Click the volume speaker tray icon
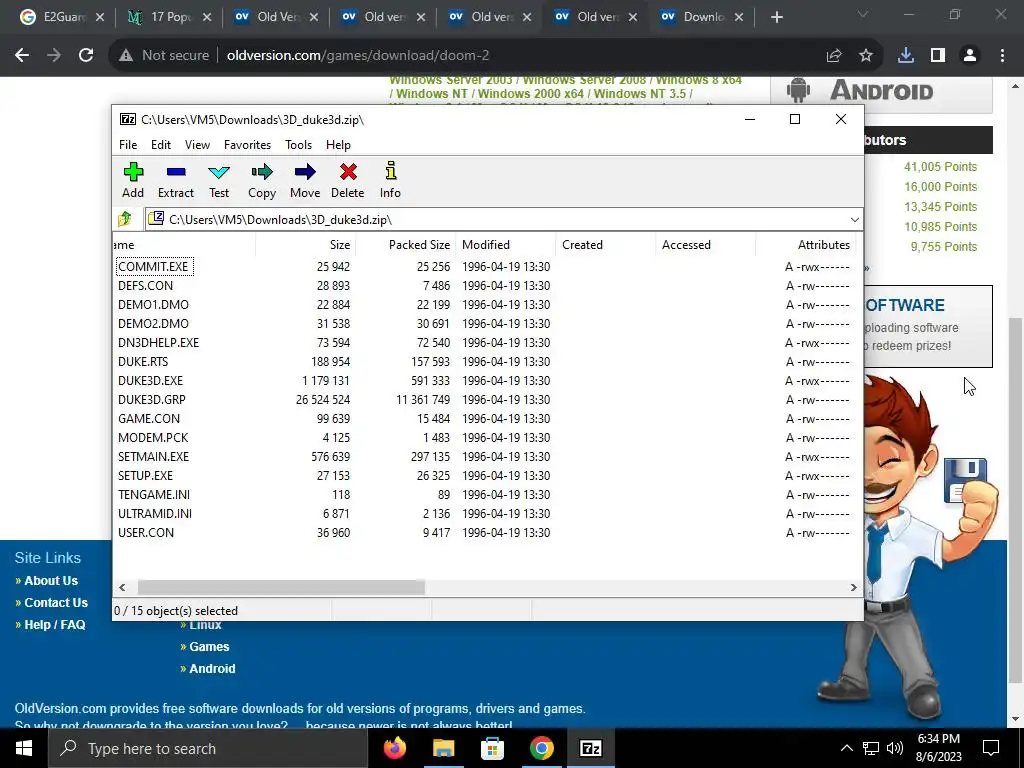 point(895,748)
